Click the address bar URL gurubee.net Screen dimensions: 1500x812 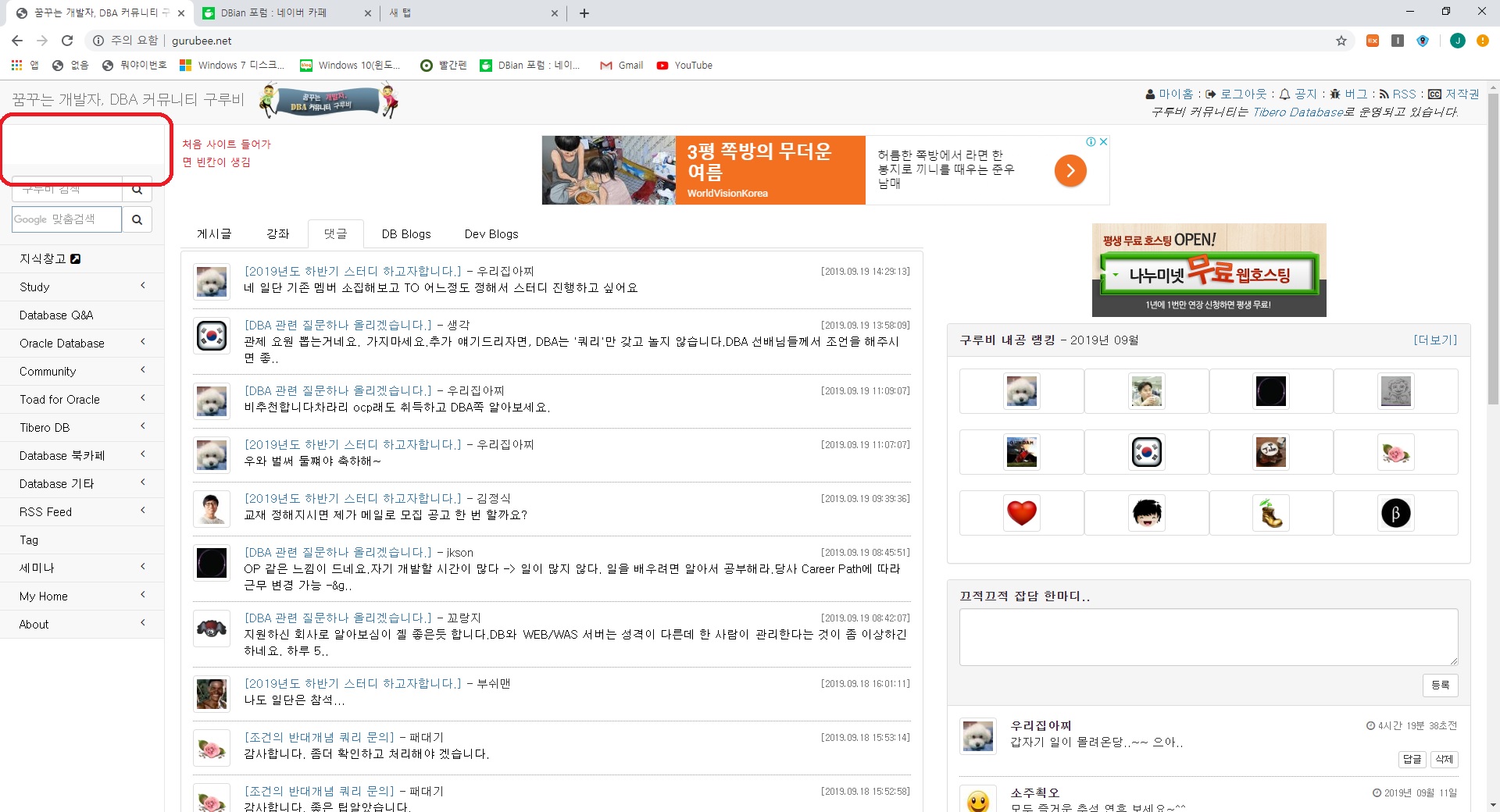(202, 41)
